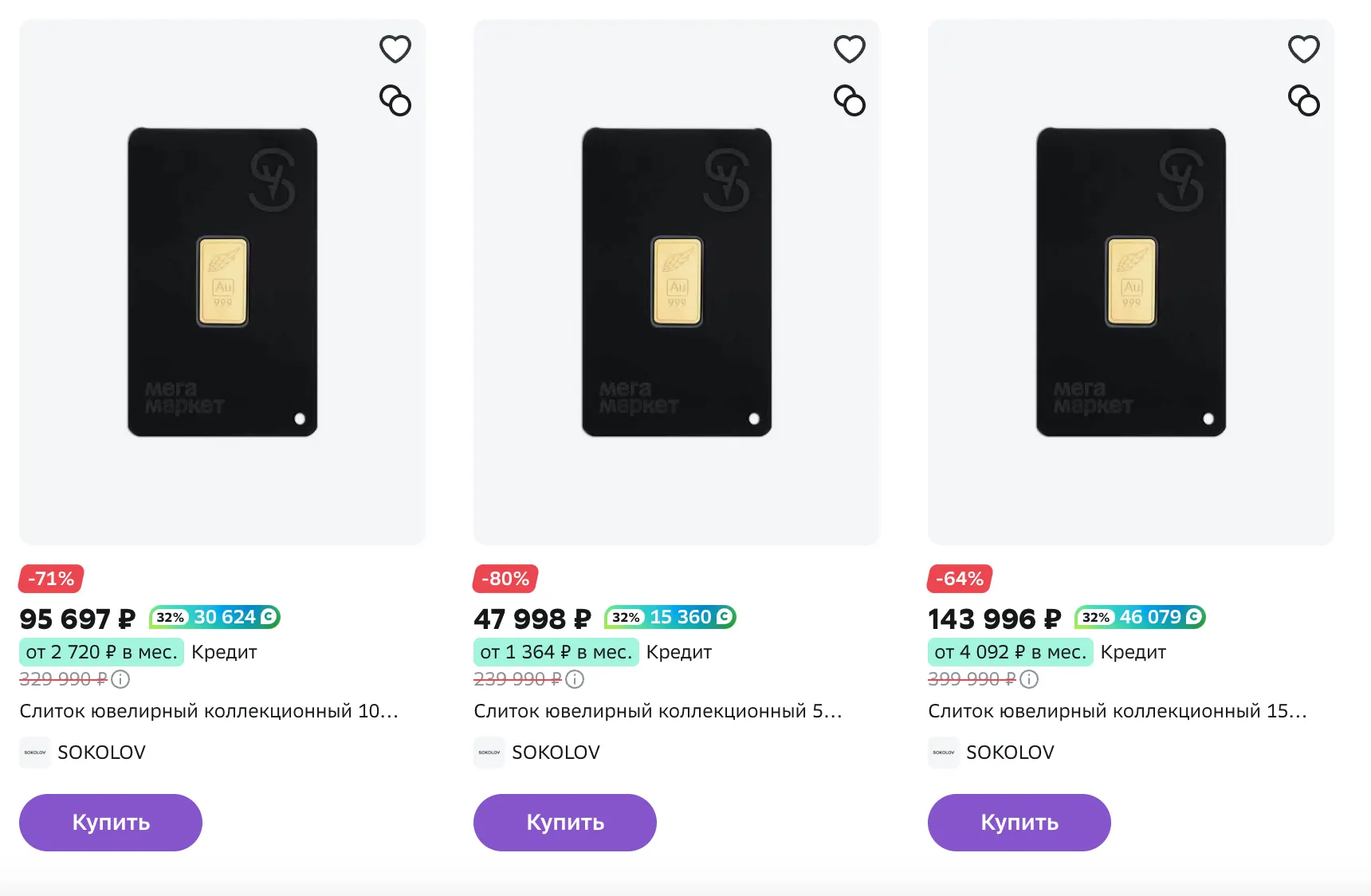The height and width of the screenshot is (896, 1371).
Task: Open info icon next to 329 990 ₽
Action: 120,679
